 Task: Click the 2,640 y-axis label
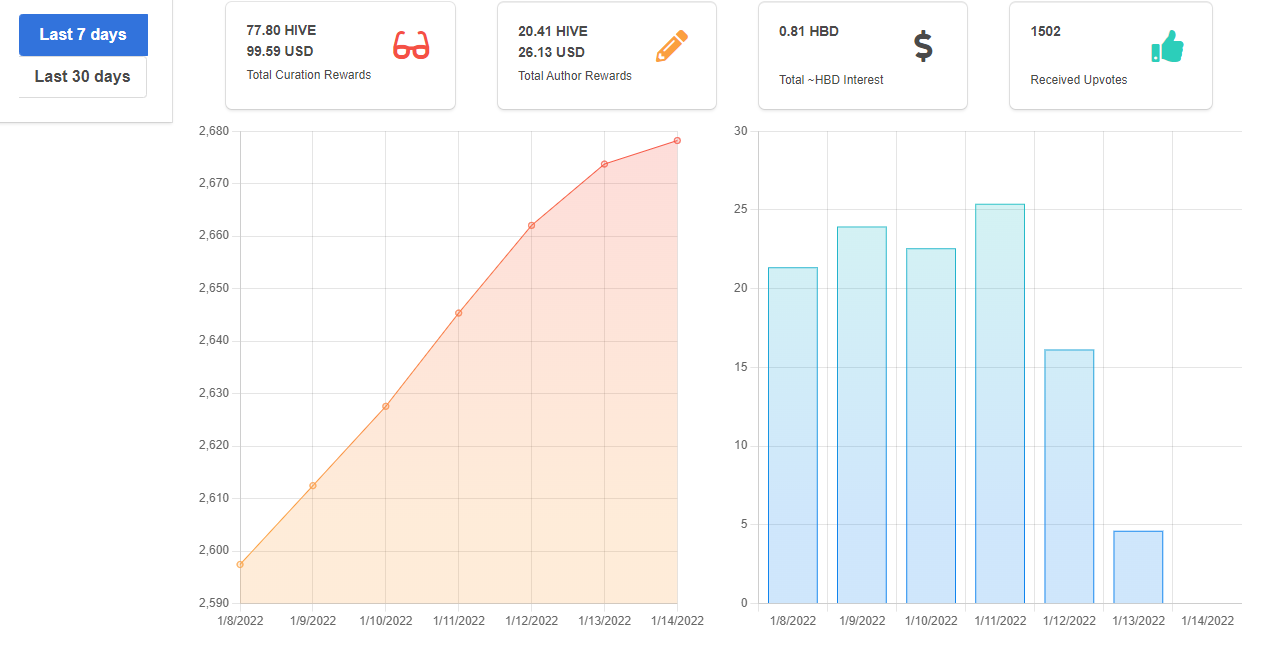tap(214, 341)
